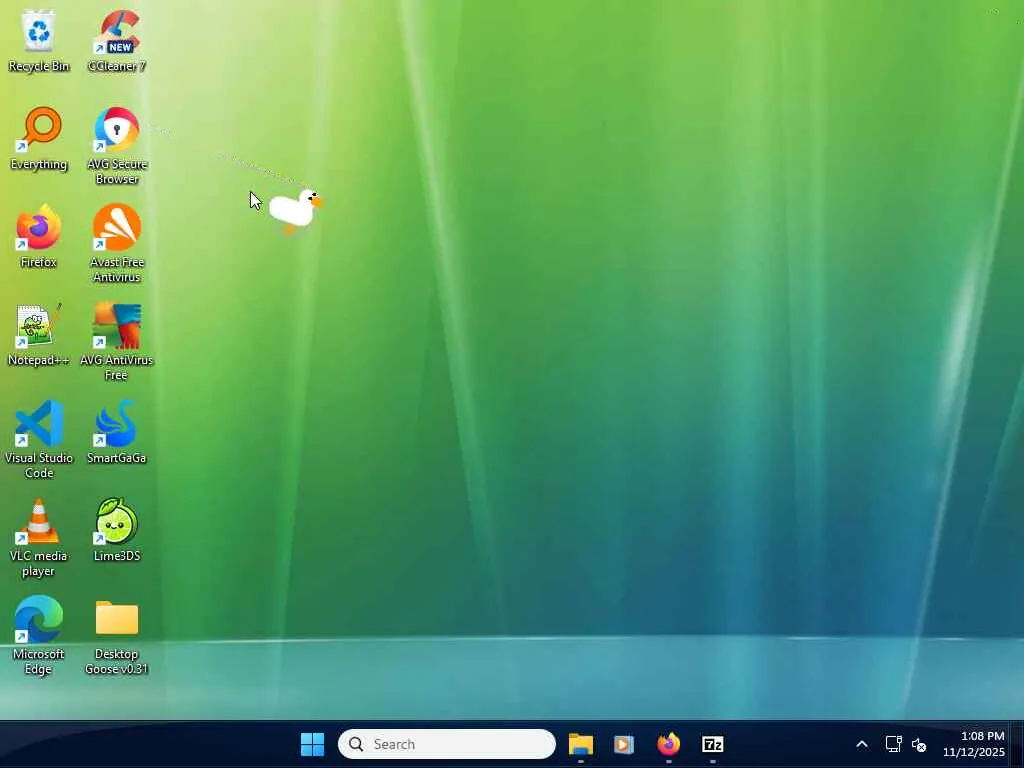Open the media player taskbar icon
Screen dimensions: 1024x768
click(x=624, y=744)
